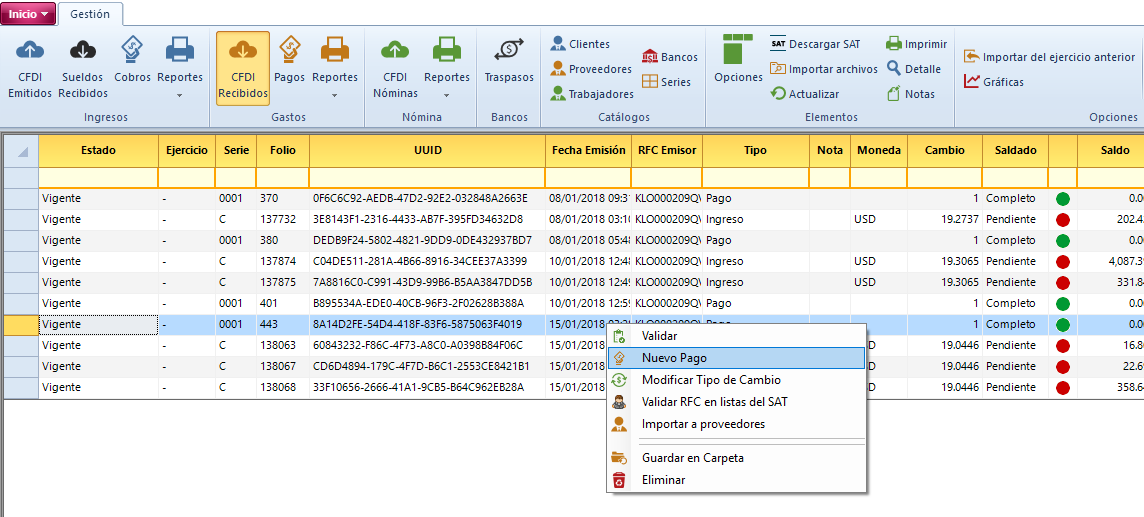Open the Opciones elements button

pyautogui.click(x=738, y=60)
